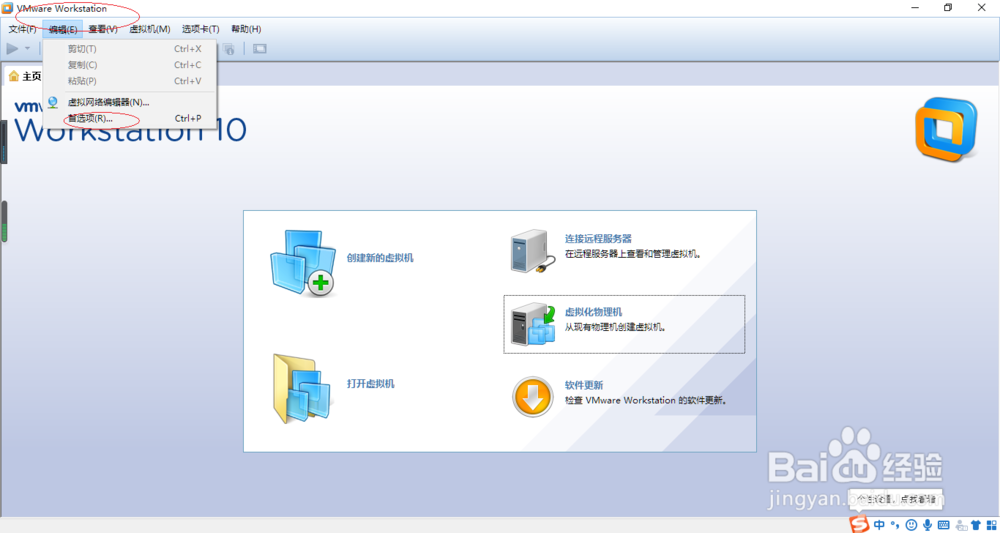Open the 虚拟机(M) menu
The height and width of the screenshot is (533, 1000).
(x=150, y=29)
